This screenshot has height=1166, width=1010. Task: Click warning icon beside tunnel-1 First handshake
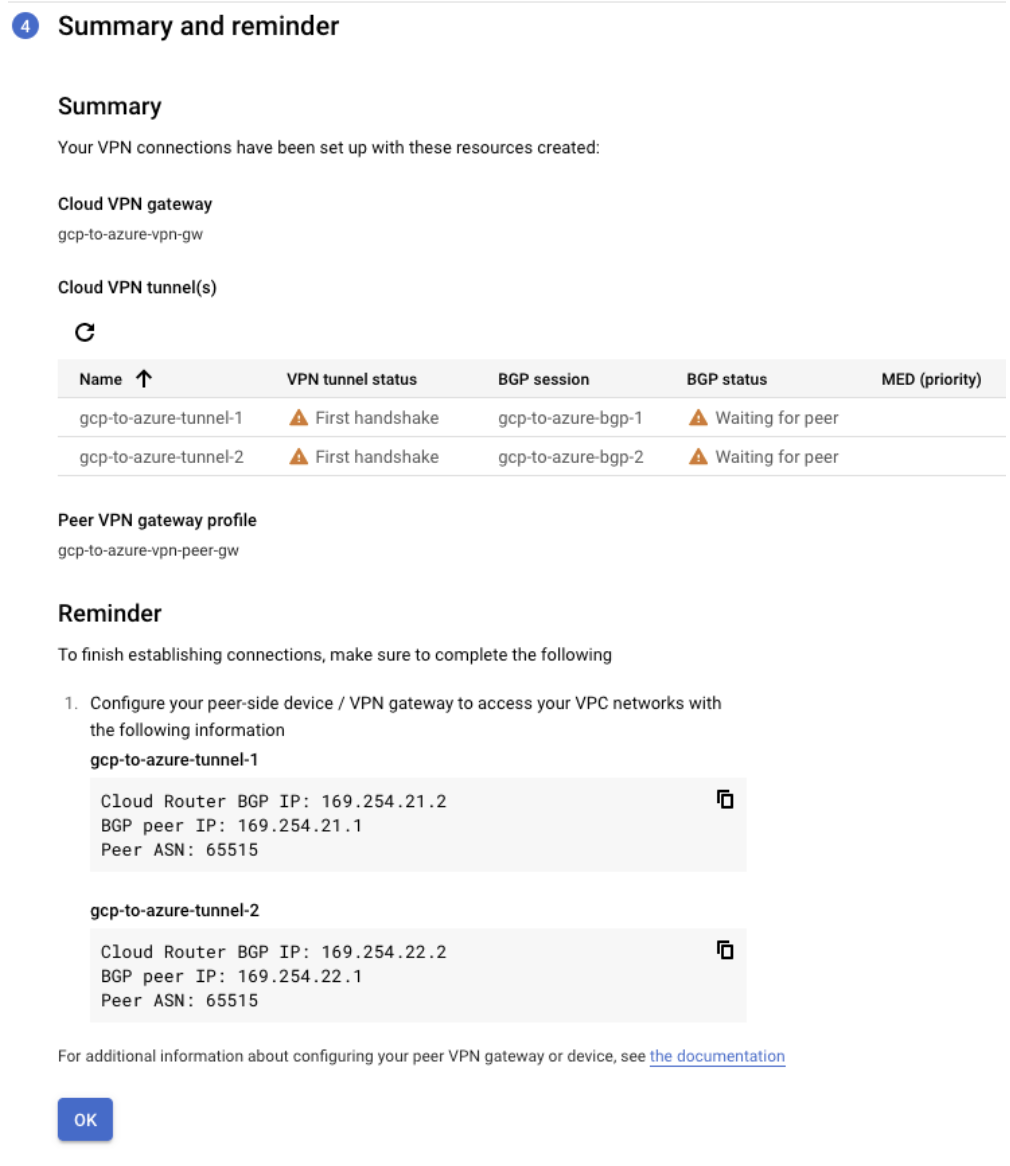pyautogui.click(x=298, y=418)
